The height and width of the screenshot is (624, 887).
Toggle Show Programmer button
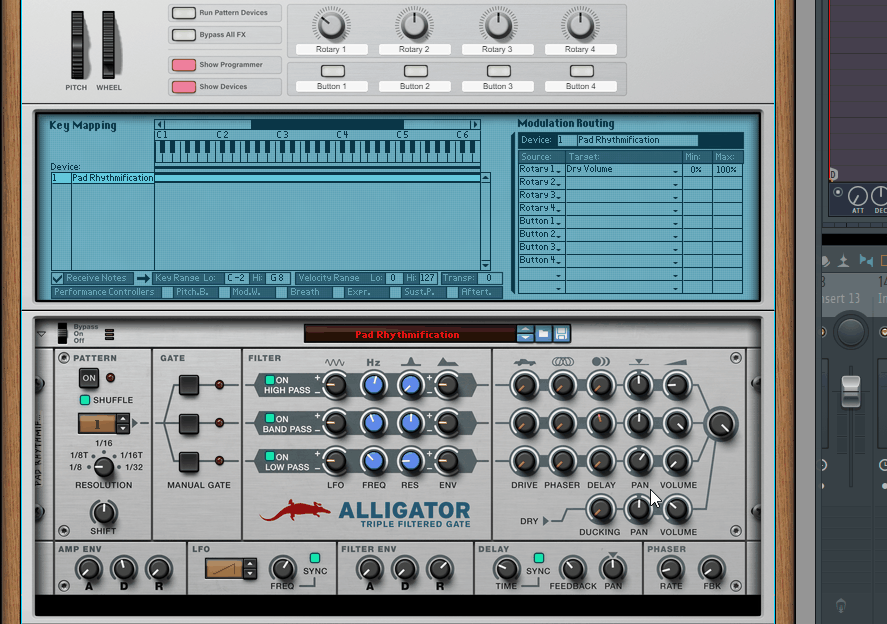[x=184, y=64]
